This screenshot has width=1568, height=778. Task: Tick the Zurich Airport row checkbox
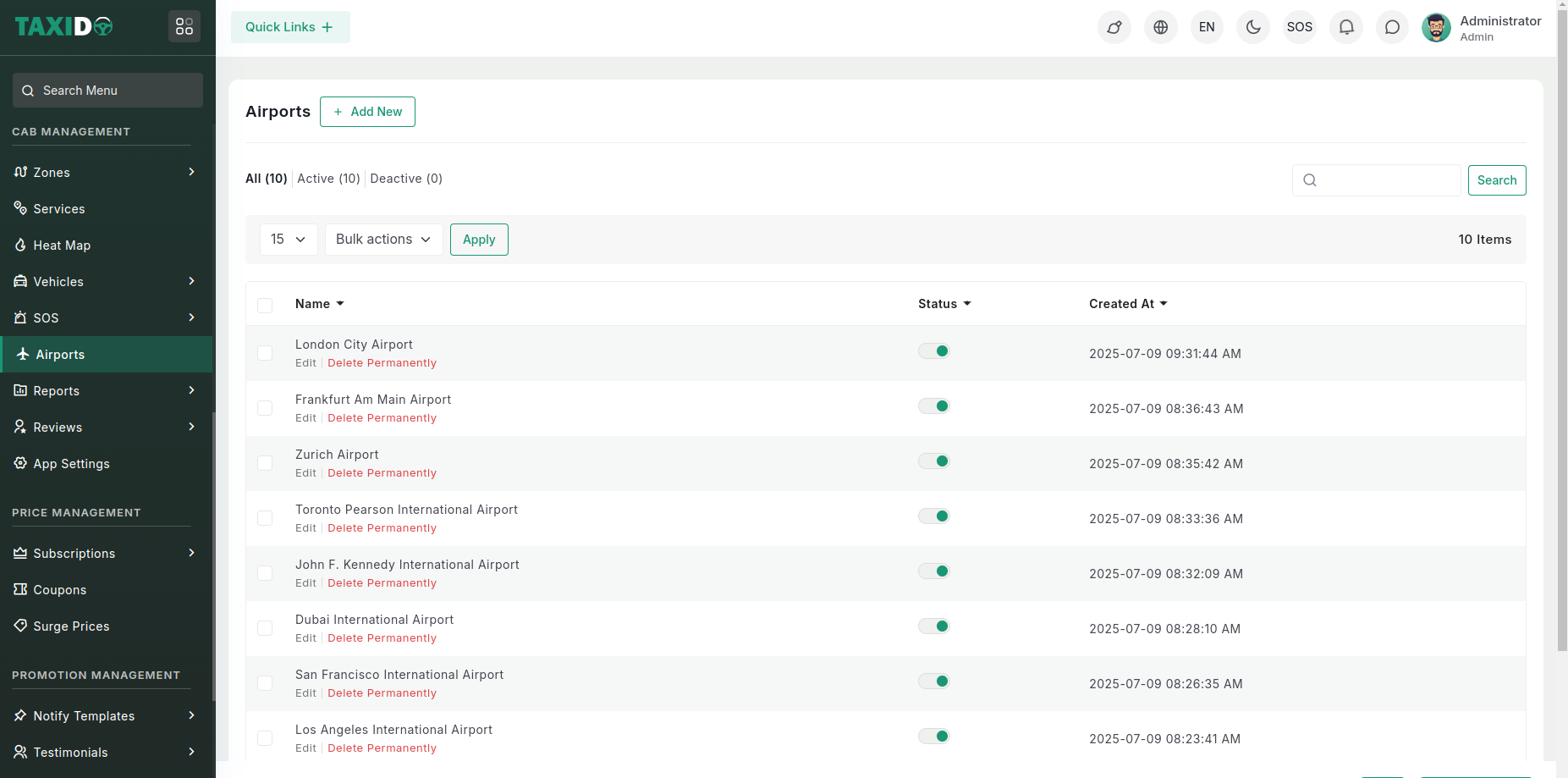pyautogui.click(x=265, y=463)
